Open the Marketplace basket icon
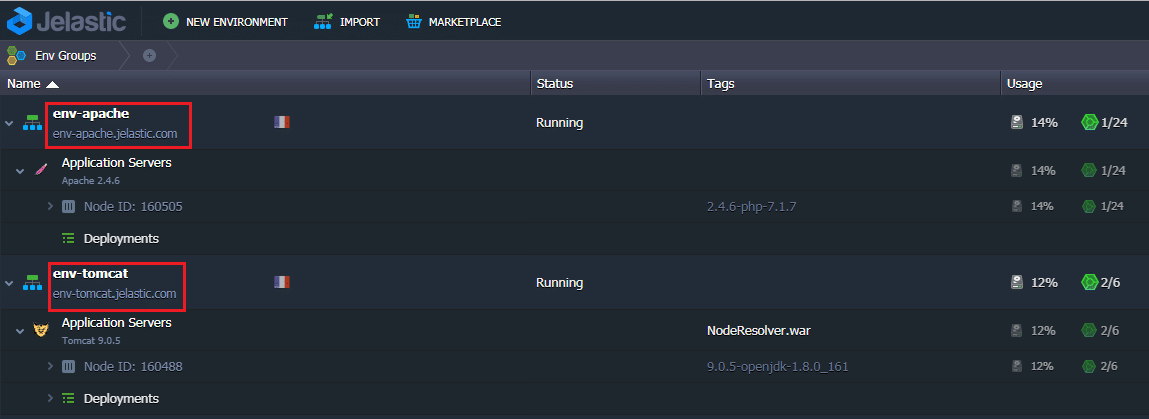Image resolution: width=1149 pixels, height=419 pixels. click(414, 22)
